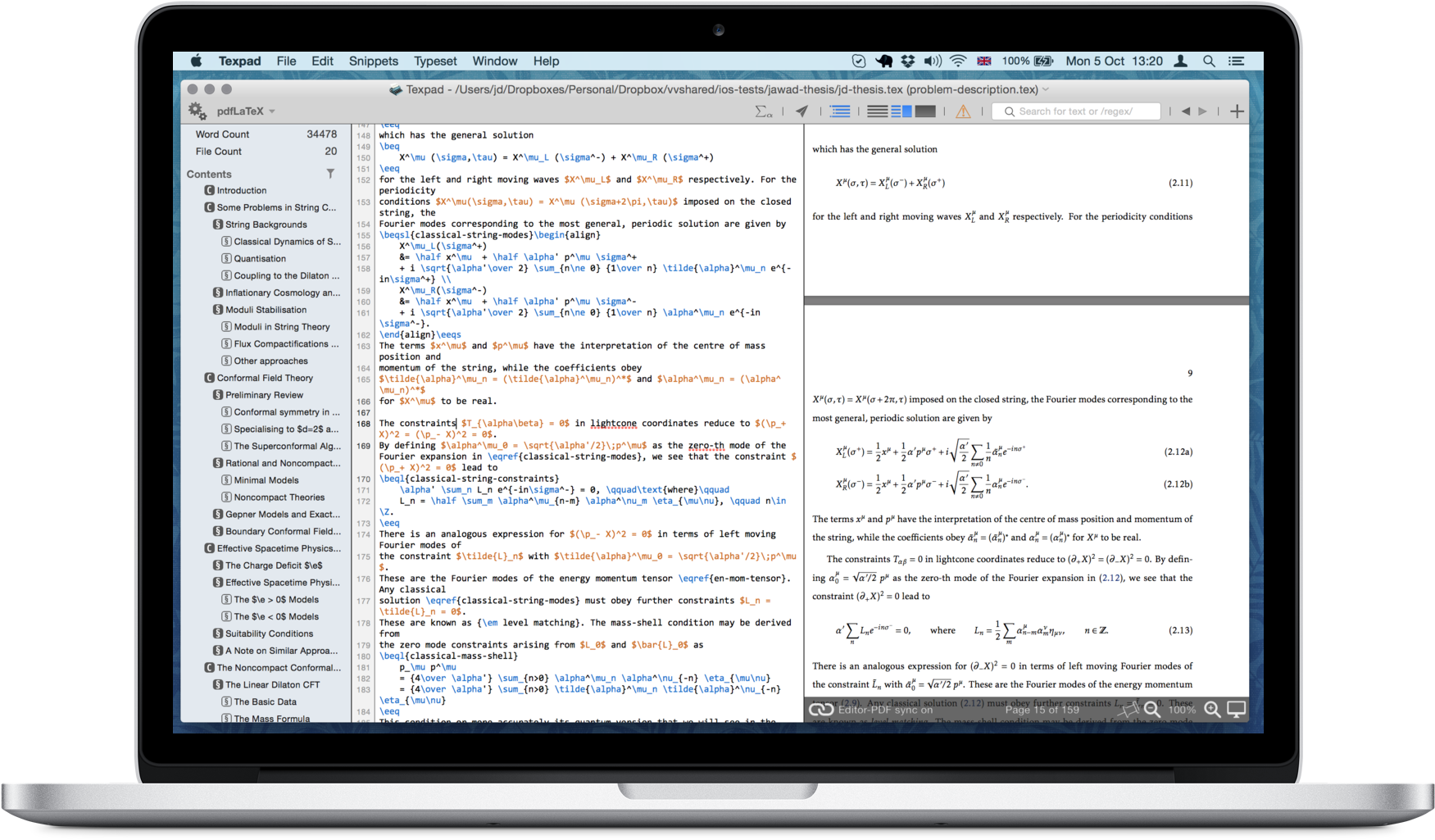Screen dimensions: 1435x840
Task: Click the plus icon in toolbar
Action: pyautogui.click(x=1237, y=111)
